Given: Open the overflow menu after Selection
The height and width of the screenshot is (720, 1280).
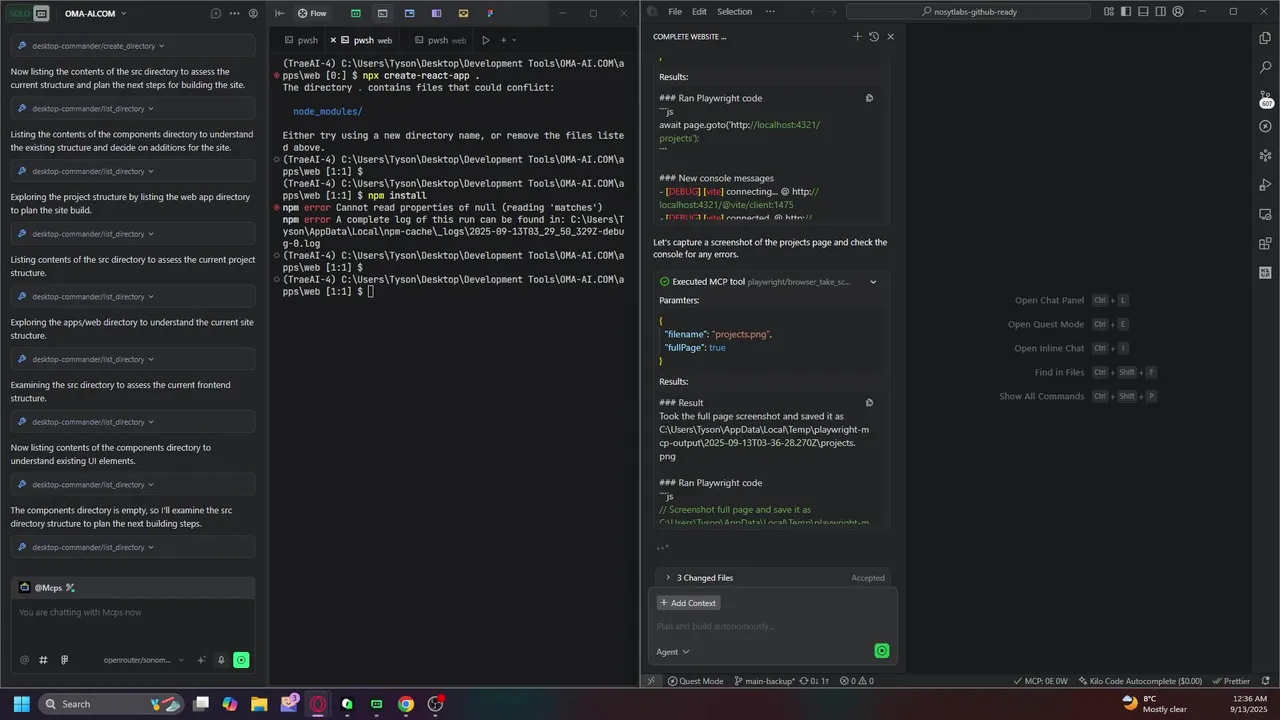Looking at the screenshot, I should coord(770,12).
